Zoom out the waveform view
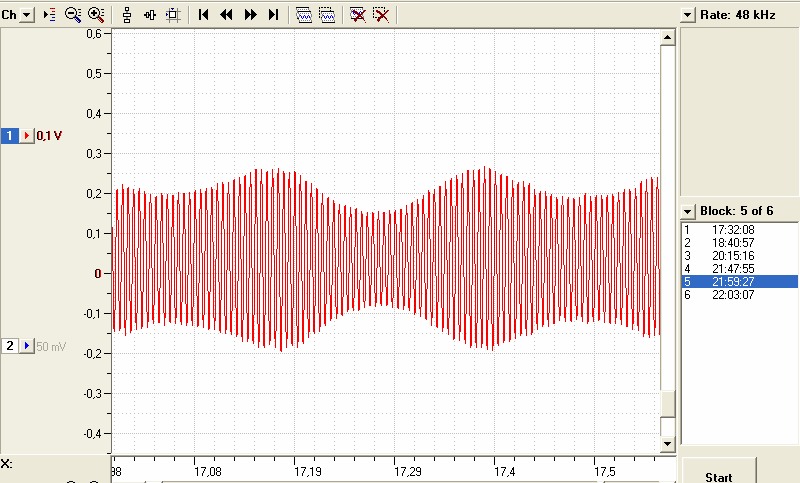This screenshot has width=800, height=483. pyautogui.click(x=73, y=15)
